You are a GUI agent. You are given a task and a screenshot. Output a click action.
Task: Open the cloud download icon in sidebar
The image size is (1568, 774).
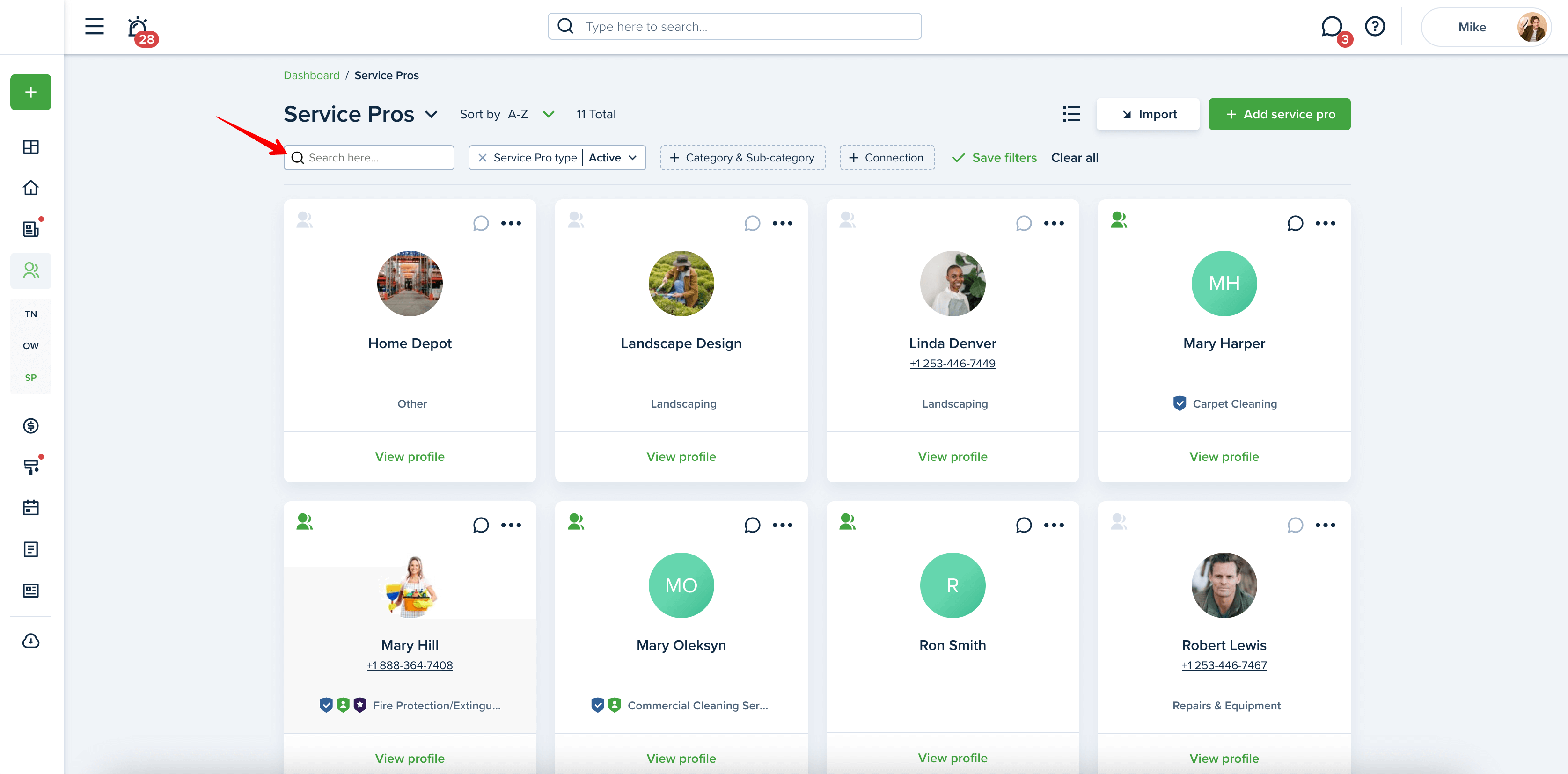(x=31, y=641)
